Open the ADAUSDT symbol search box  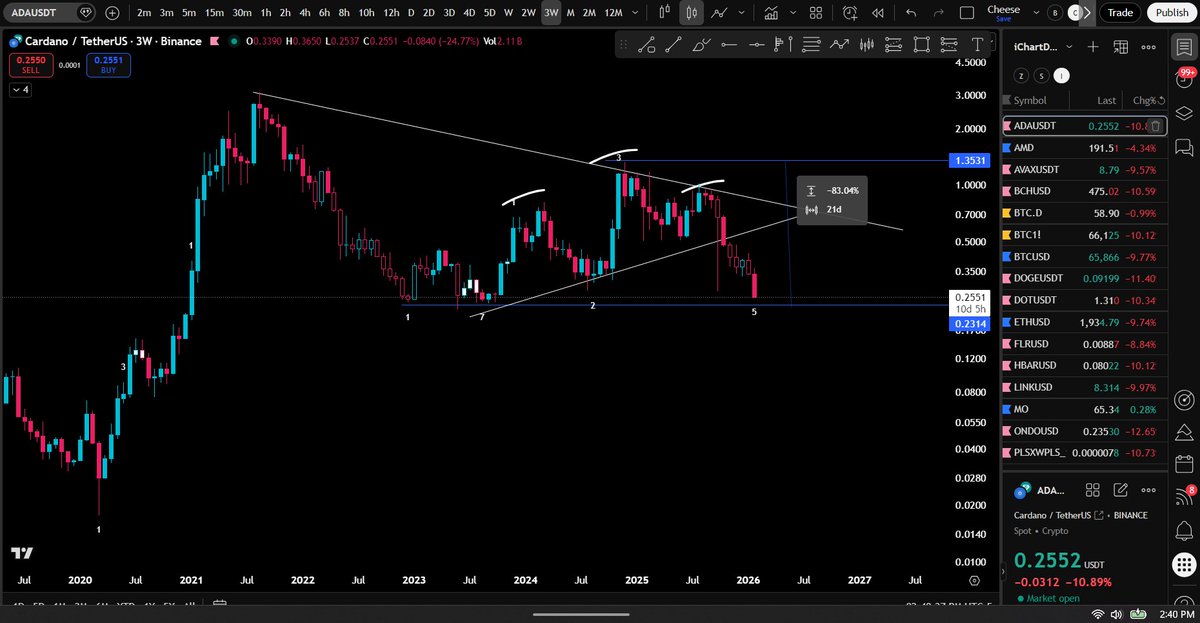[48, 13]
